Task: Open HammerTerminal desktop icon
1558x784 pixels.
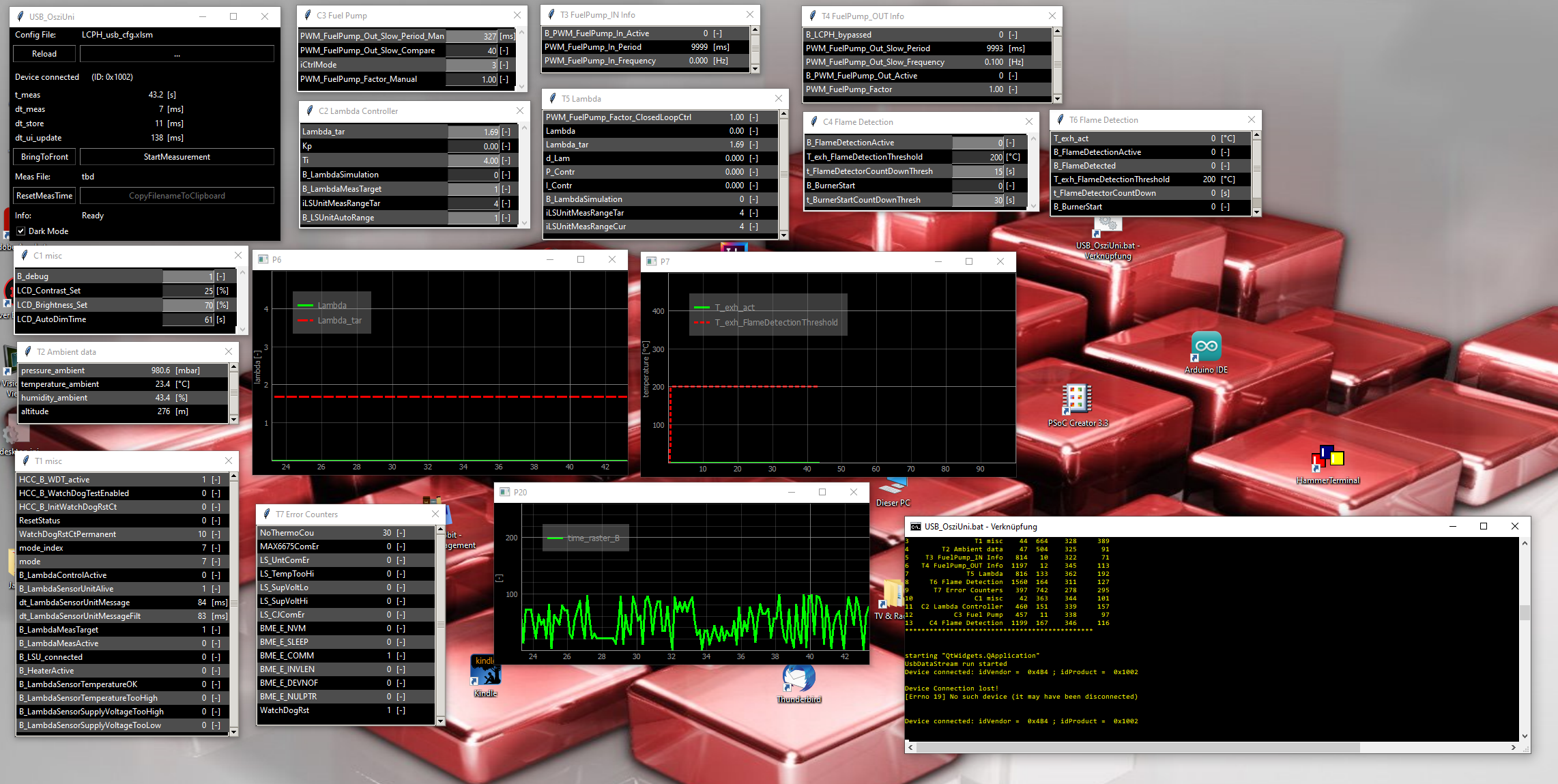Action: click(x=1327, y=458)
